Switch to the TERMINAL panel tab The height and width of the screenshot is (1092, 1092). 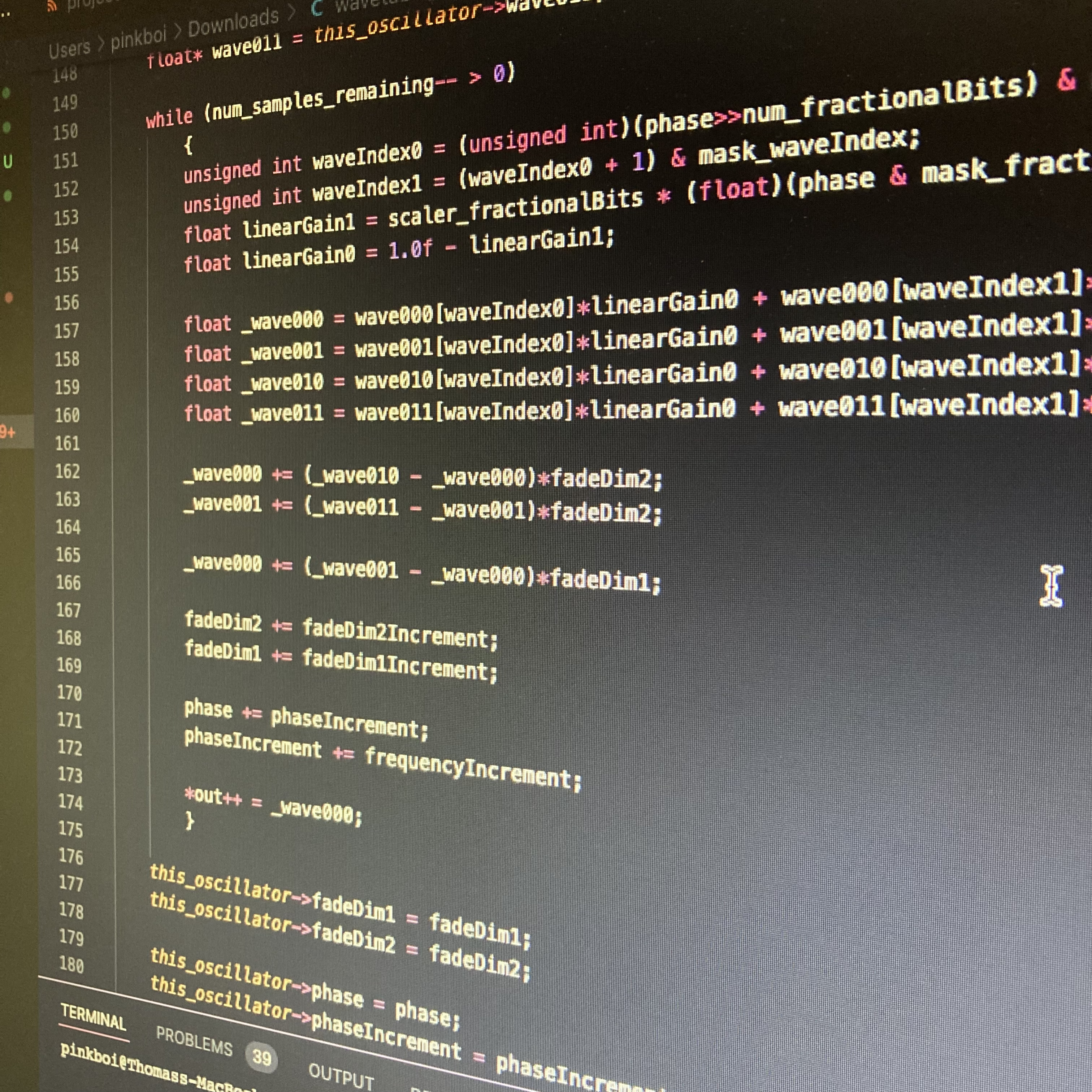[x=93, y=1018]
